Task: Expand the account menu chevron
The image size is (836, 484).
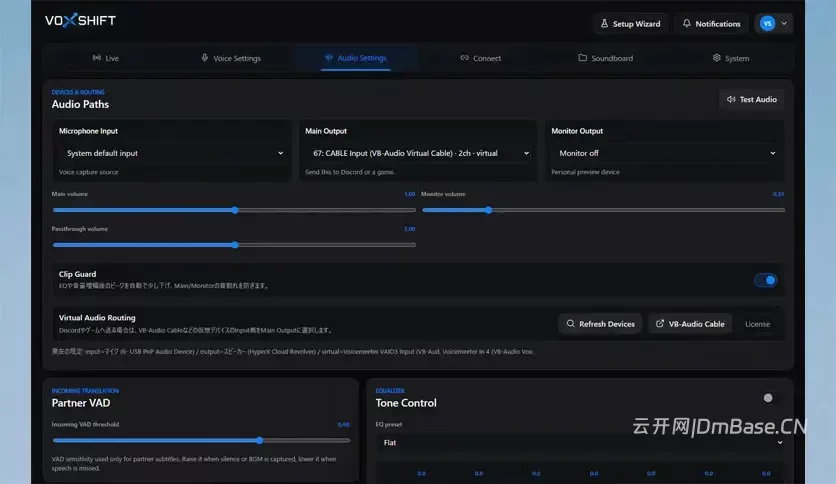Action: [784, 23]
